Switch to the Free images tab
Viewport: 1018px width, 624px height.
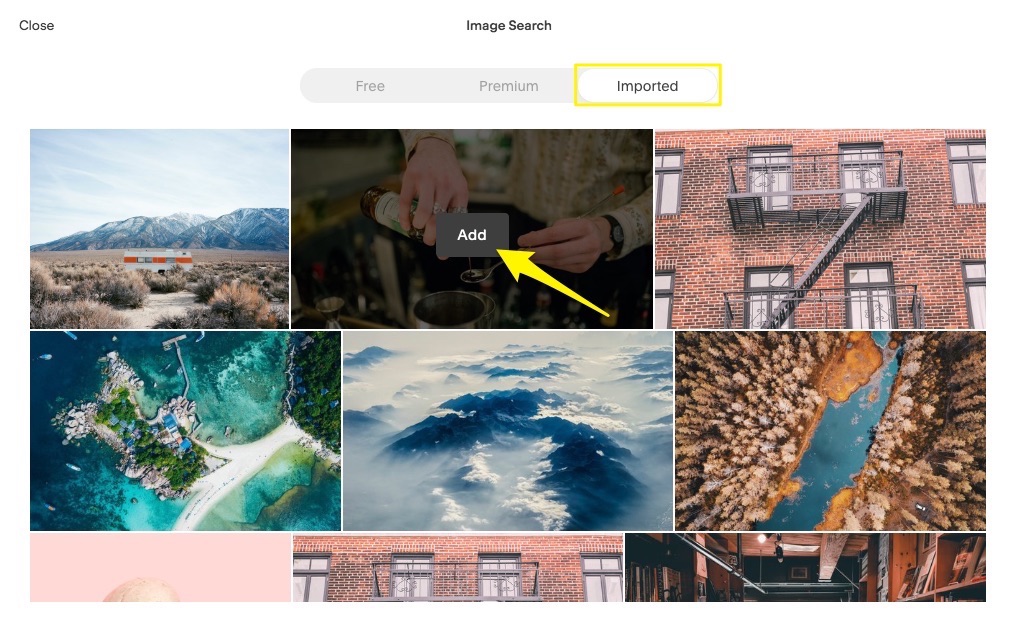[370, 86]
